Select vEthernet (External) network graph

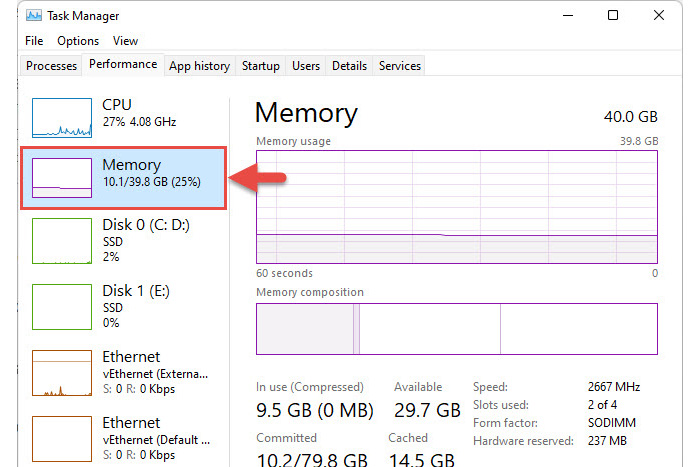62,373
